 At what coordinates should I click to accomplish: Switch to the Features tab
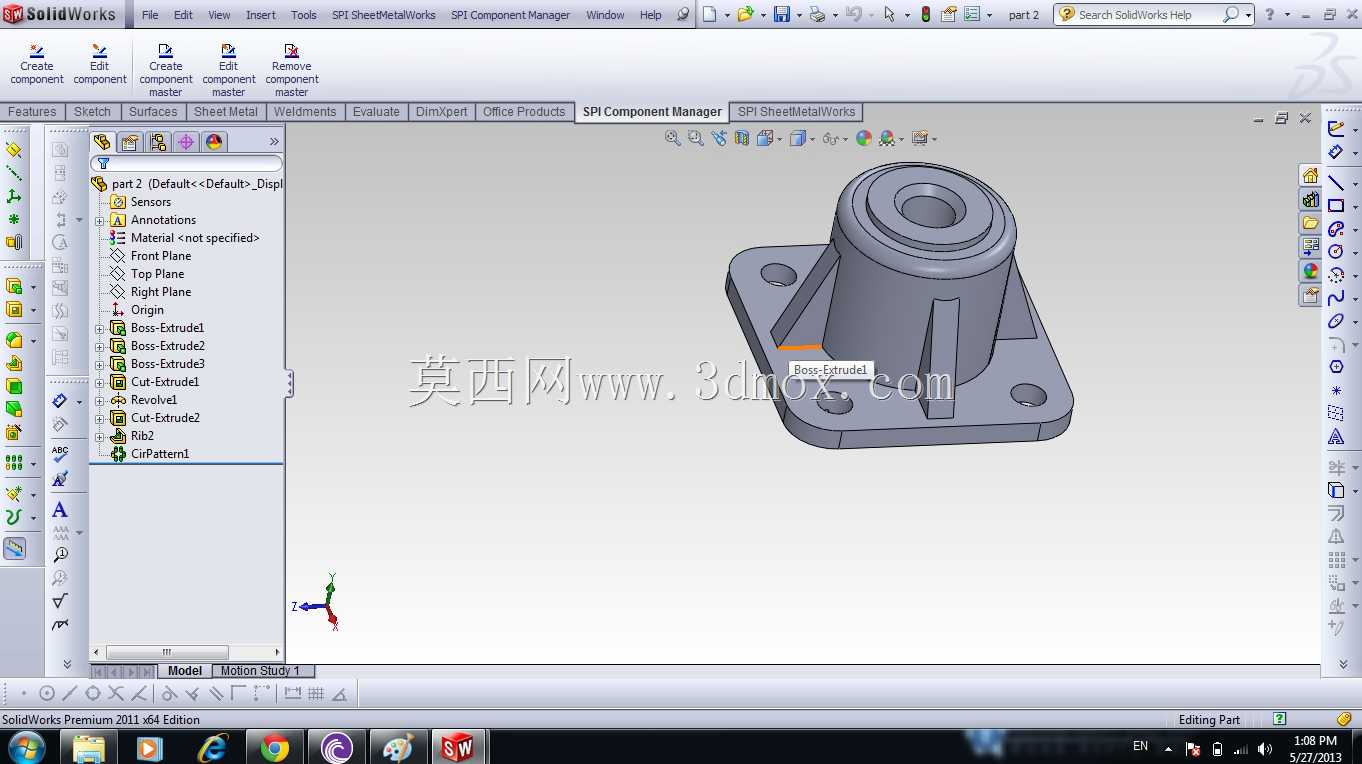tap(32, 112)
